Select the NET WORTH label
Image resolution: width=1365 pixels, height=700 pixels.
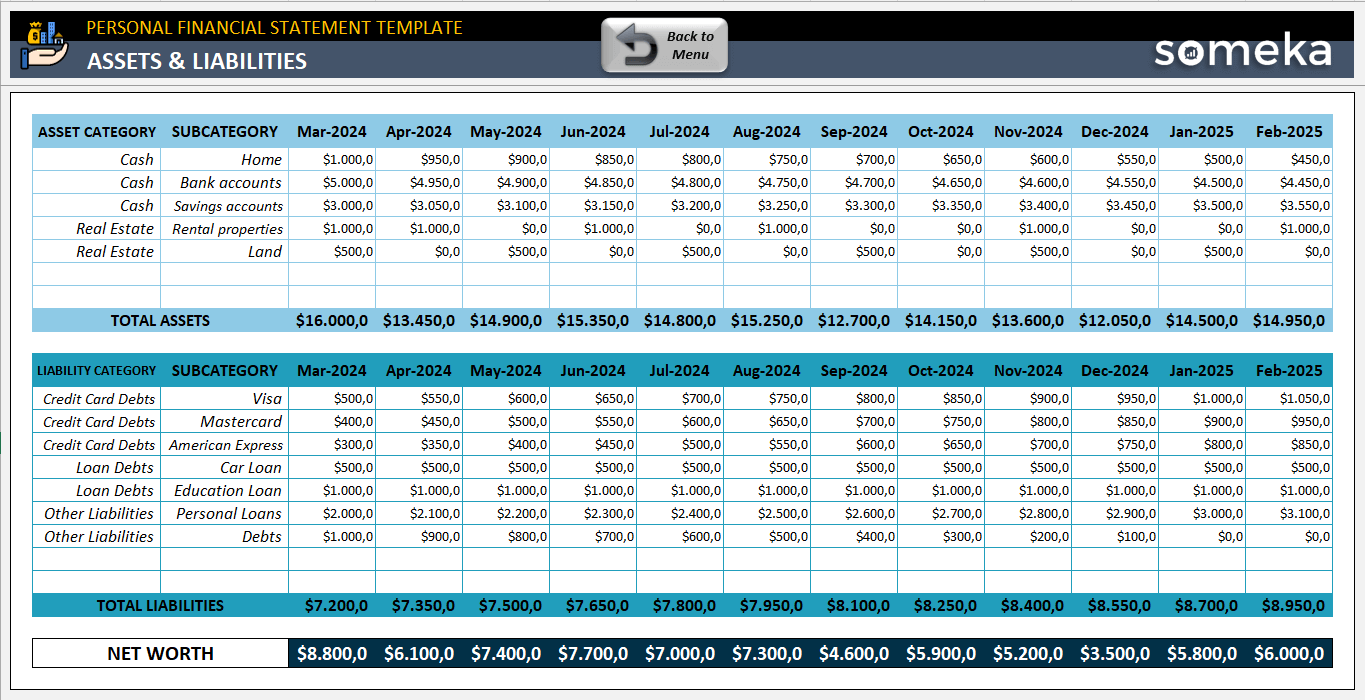tap(160, 654)
